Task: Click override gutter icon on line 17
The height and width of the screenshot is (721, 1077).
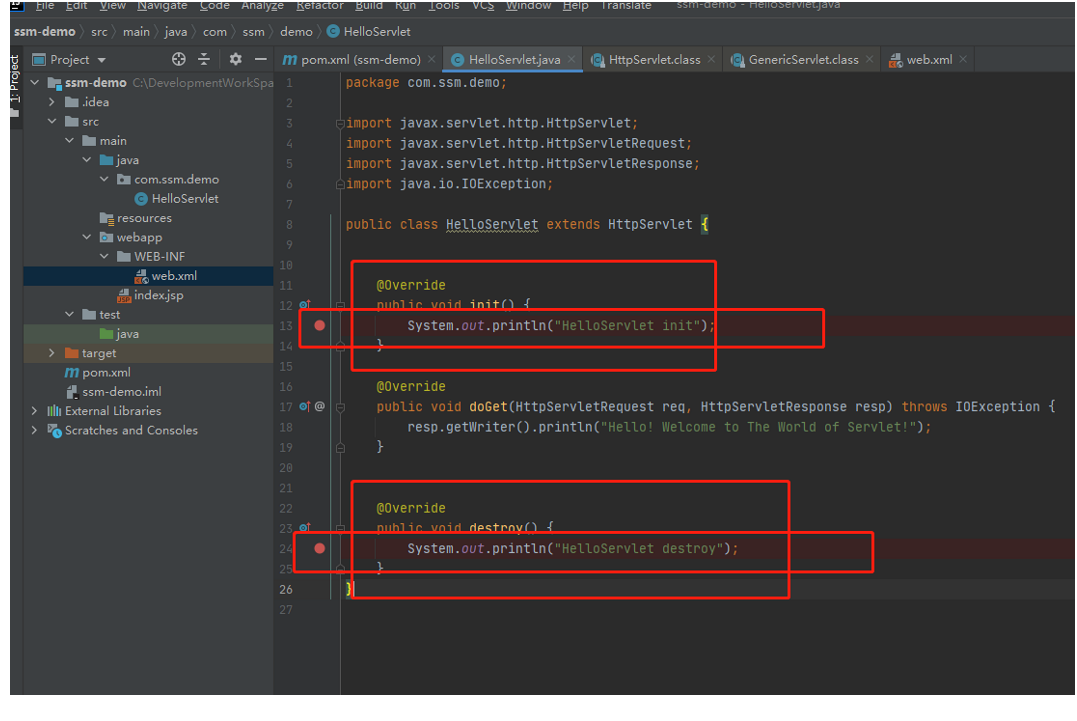Action: 305,407
